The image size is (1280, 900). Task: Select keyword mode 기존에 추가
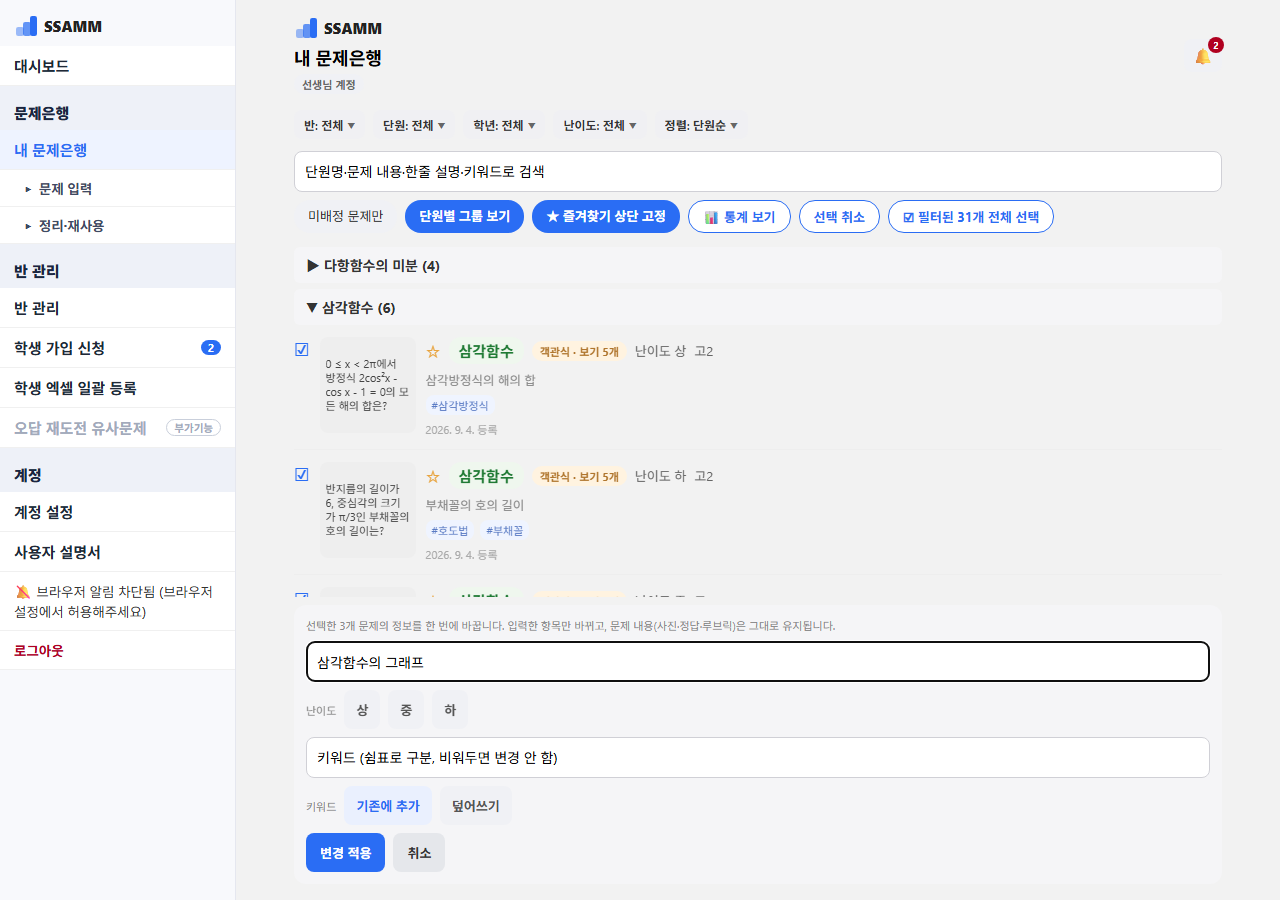pos(388,806)
